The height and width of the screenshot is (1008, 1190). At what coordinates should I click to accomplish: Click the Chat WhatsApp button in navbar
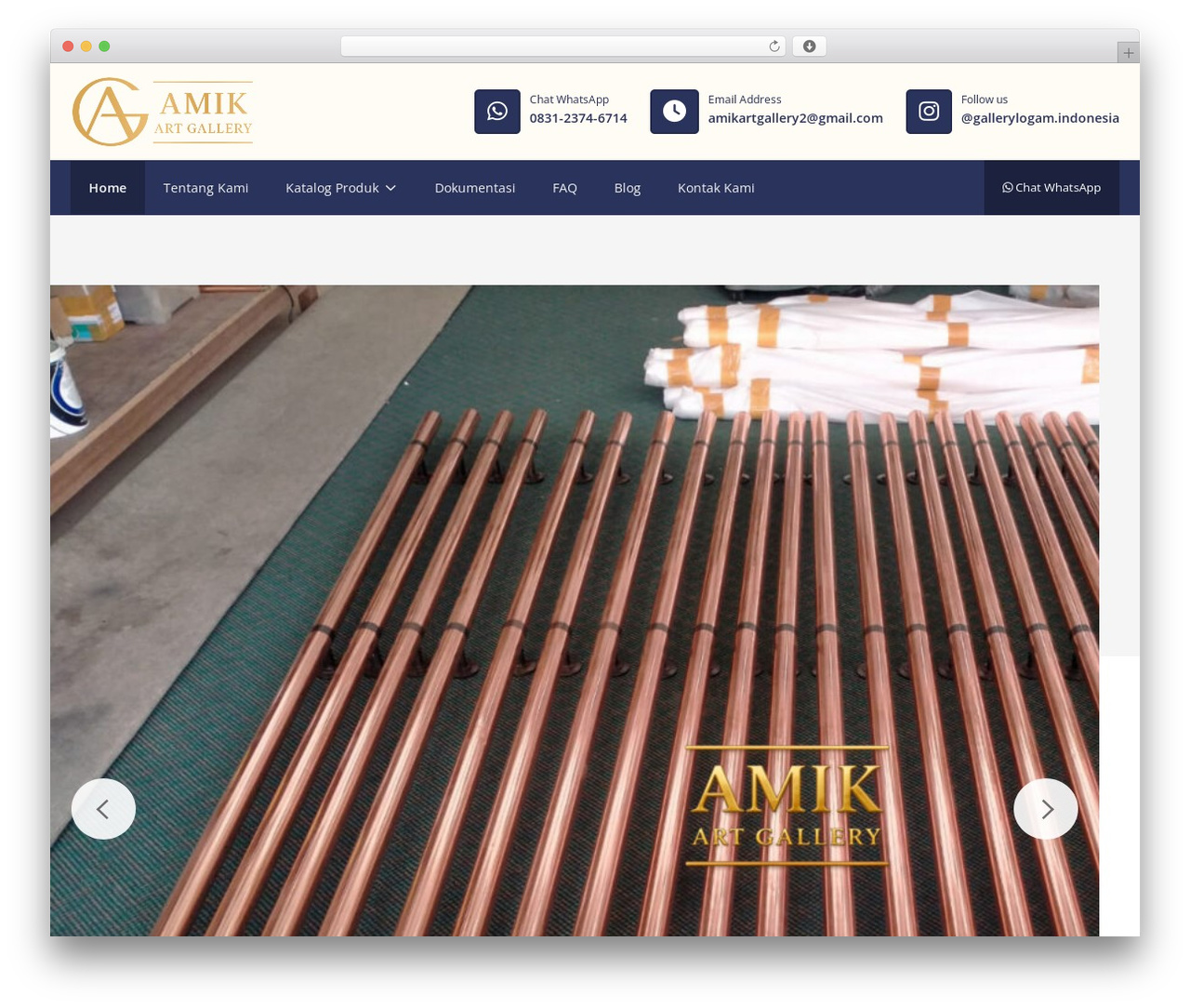(x=1051, y=188)
